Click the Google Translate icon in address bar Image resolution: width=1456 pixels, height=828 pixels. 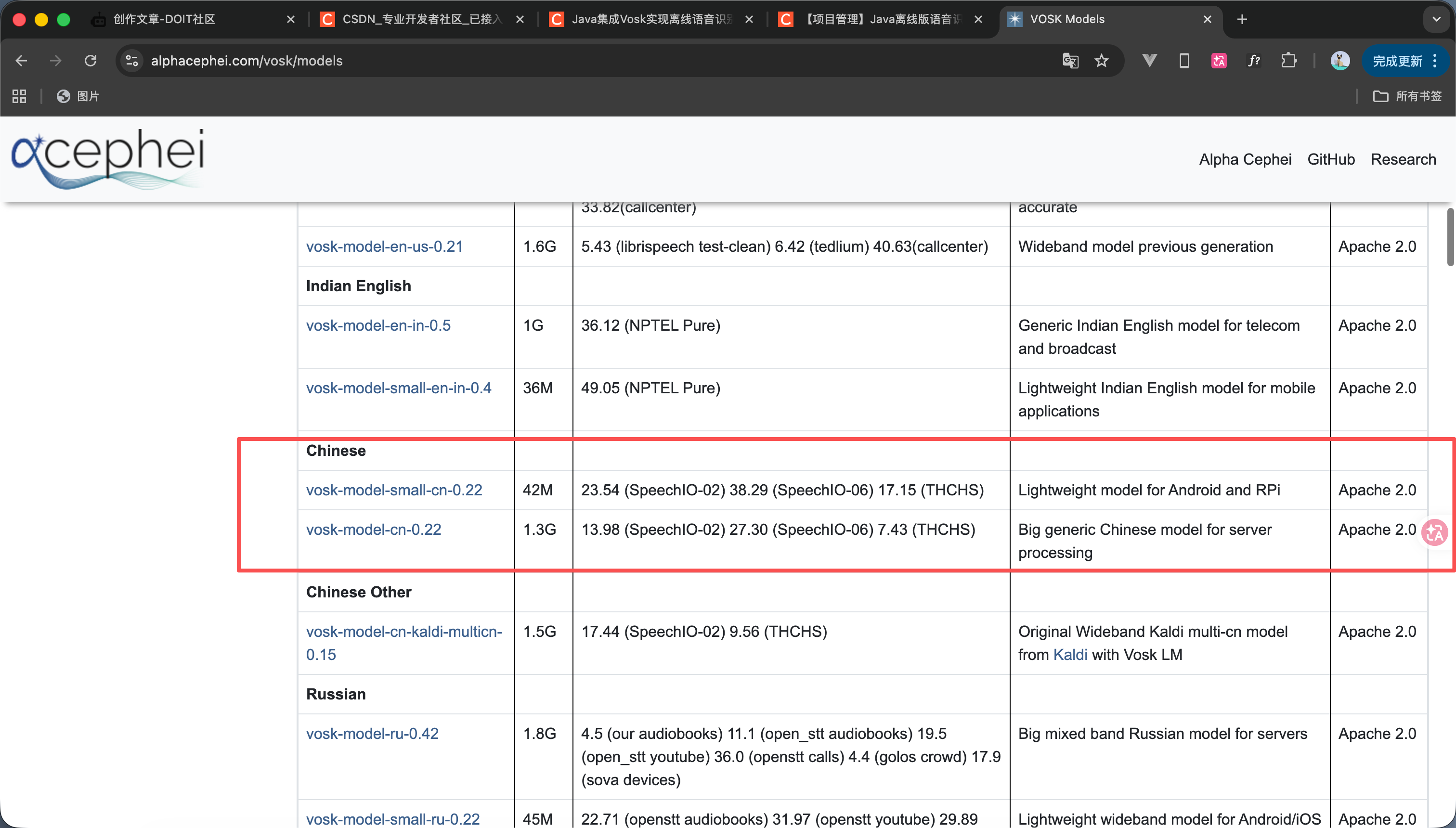pyautogui.click(x=1070, y=61)
